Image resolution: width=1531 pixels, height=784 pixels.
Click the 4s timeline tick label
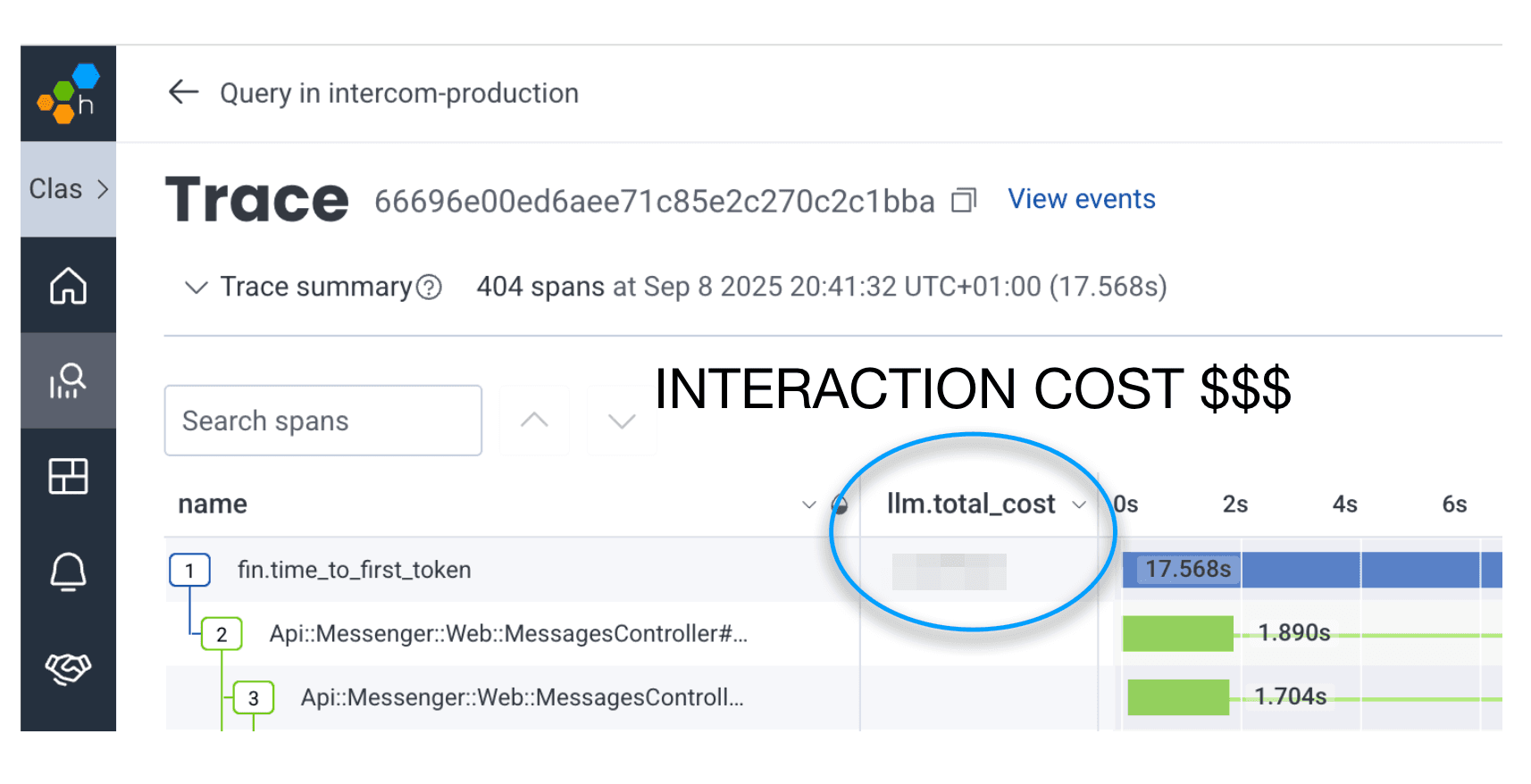coord(1345,505)
